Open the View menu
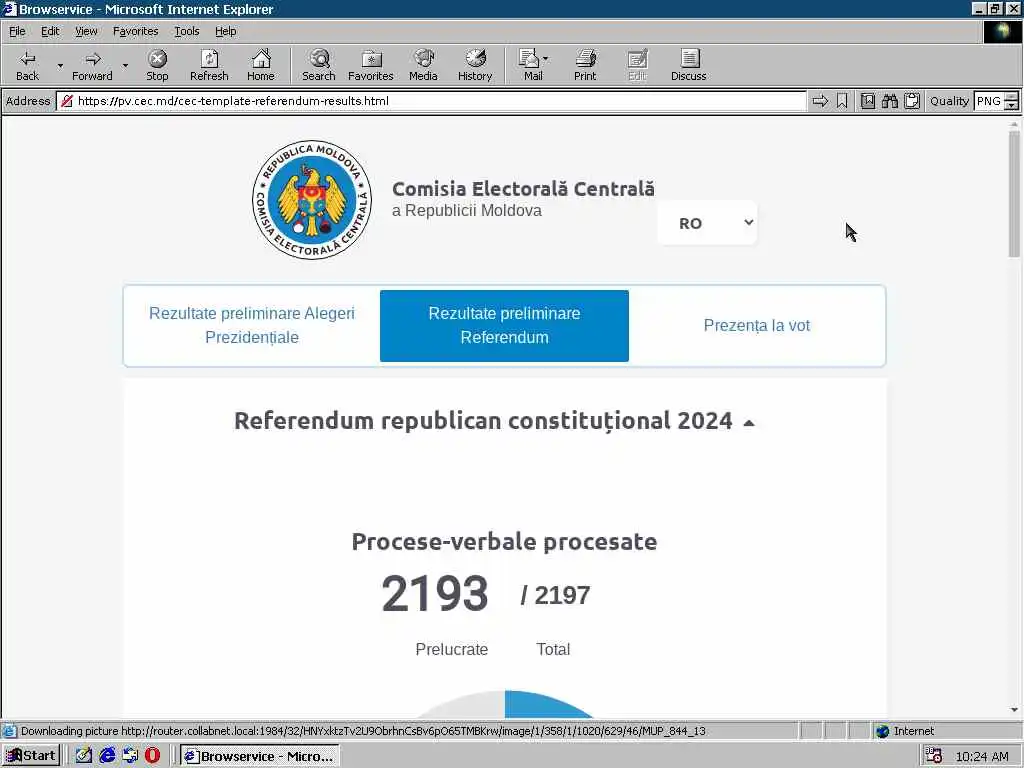Image resolution: width=1024 pixels, height=768 pixels. pos(86,31)
